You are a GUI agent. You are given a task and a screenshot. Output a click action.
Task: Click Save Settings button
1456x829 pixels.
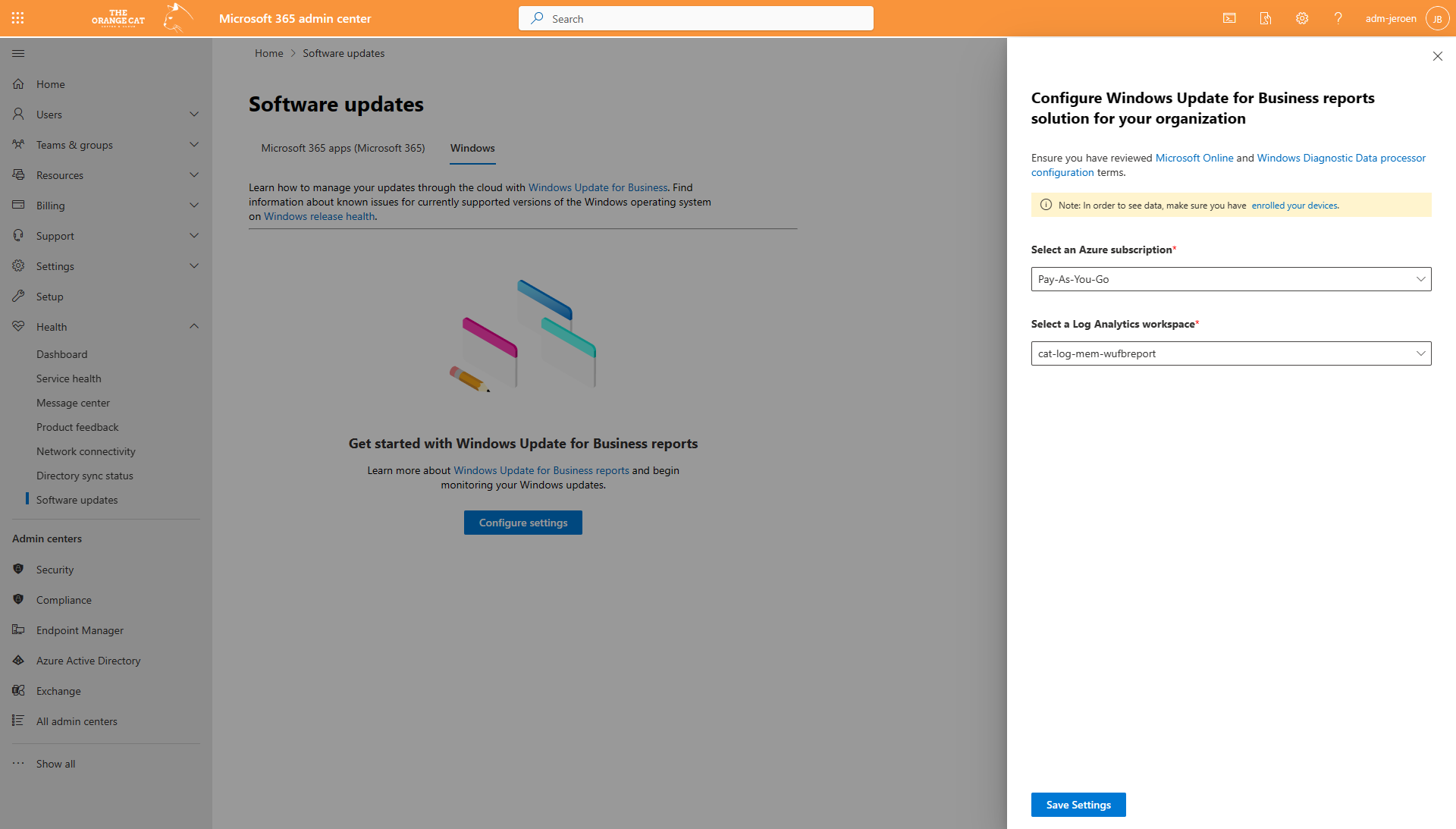tap(1078, 805)
